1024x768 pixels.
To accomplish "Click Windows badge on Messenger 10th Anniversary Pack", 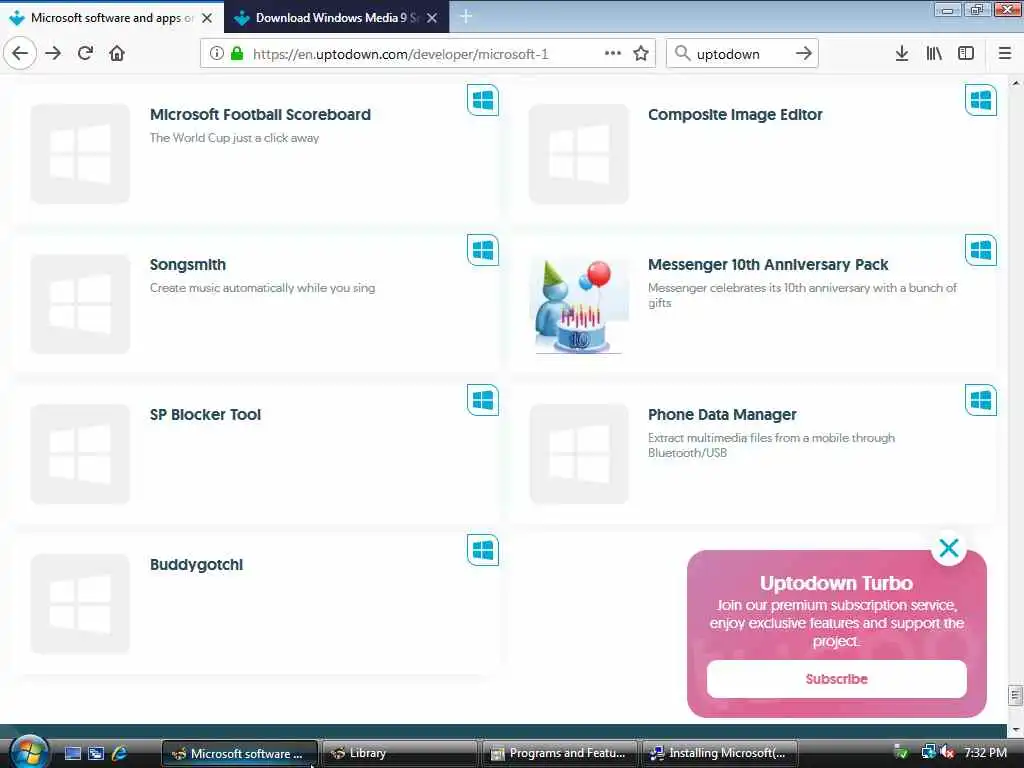I will [980, 250].
